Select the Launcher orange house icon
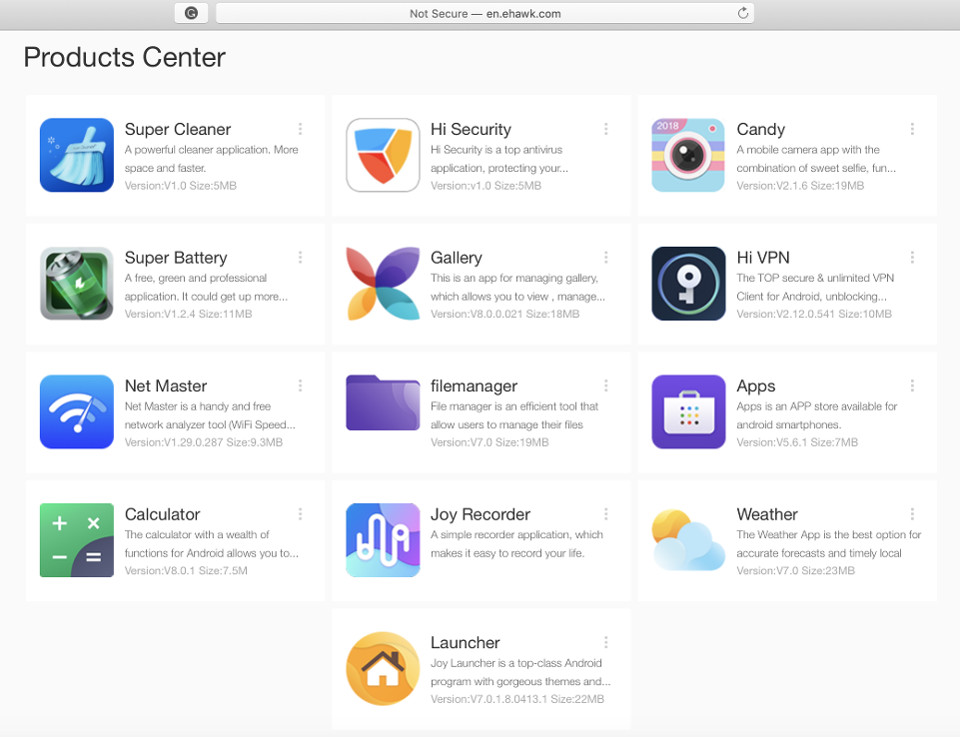 click(x=383, y=668)
